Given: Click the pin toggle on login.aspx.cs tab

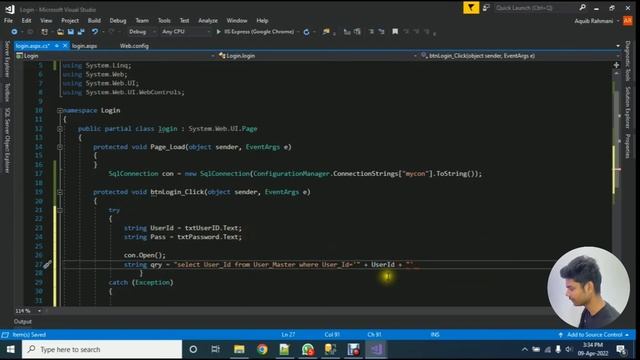Looking at the screenshot, I should pos(57,46).
